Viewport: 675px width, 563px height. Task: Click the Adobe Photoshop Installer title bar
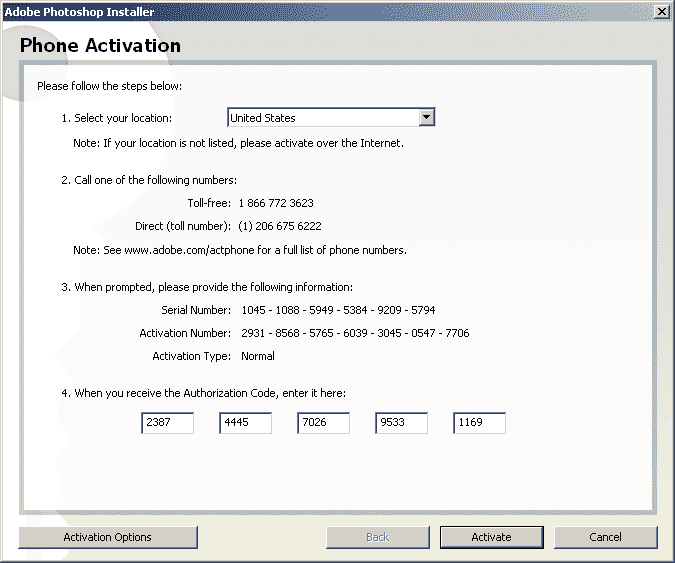(x=327, y=12)
